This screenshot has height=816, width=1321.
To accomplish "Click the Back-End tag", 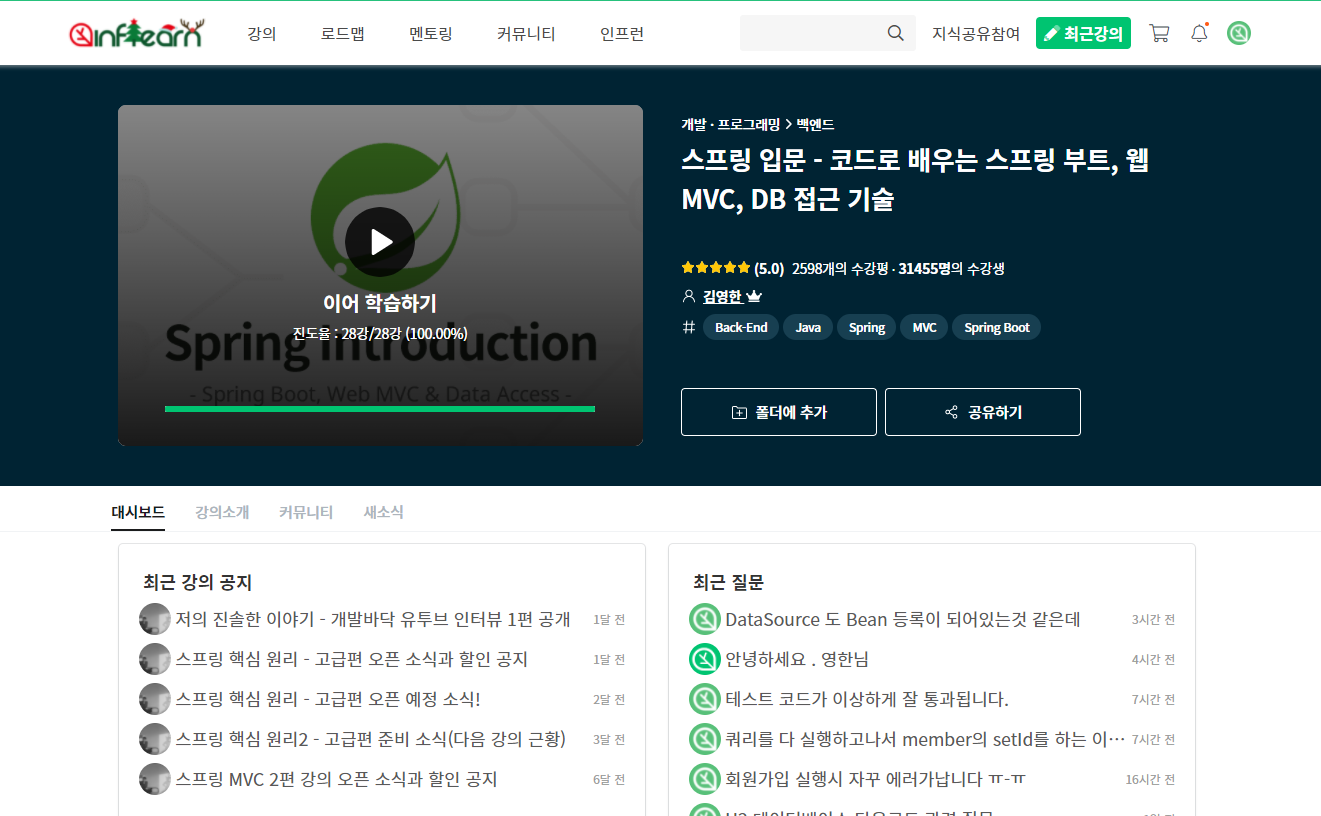I will [741, 327].
